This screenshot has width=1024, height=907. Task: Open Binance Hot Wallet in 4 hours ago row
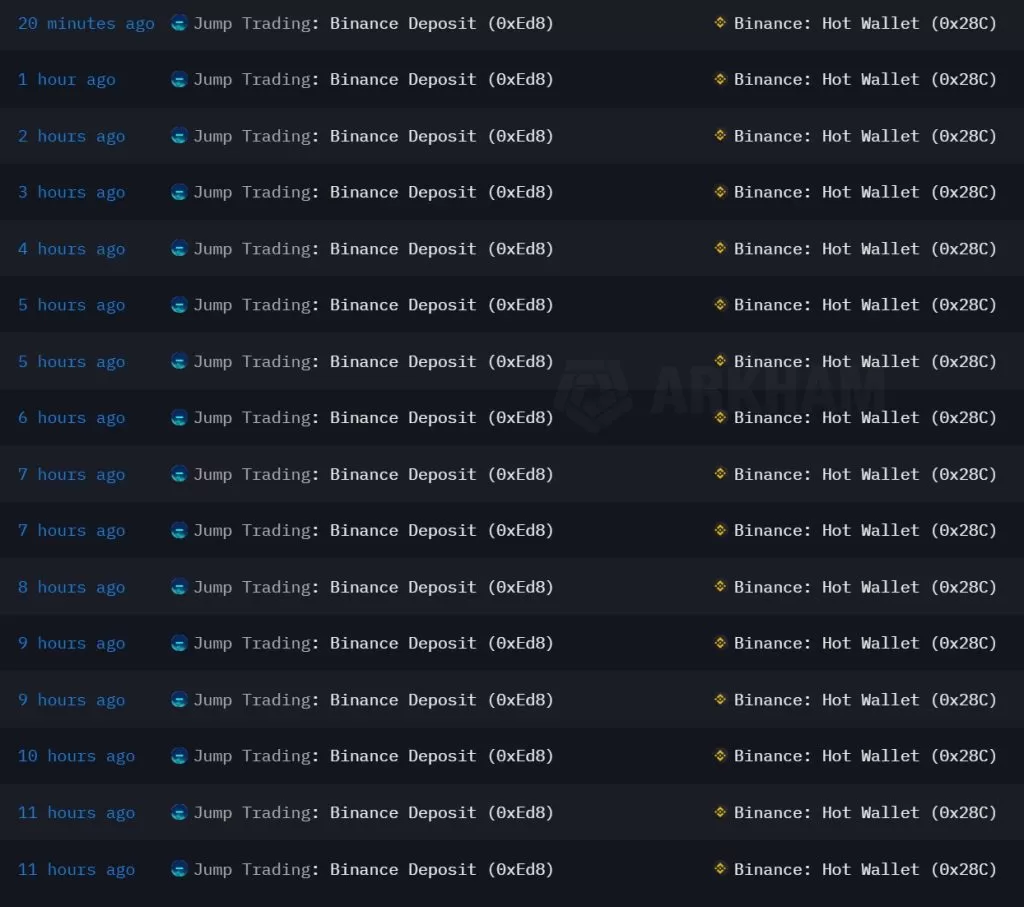tap(865, 249)
